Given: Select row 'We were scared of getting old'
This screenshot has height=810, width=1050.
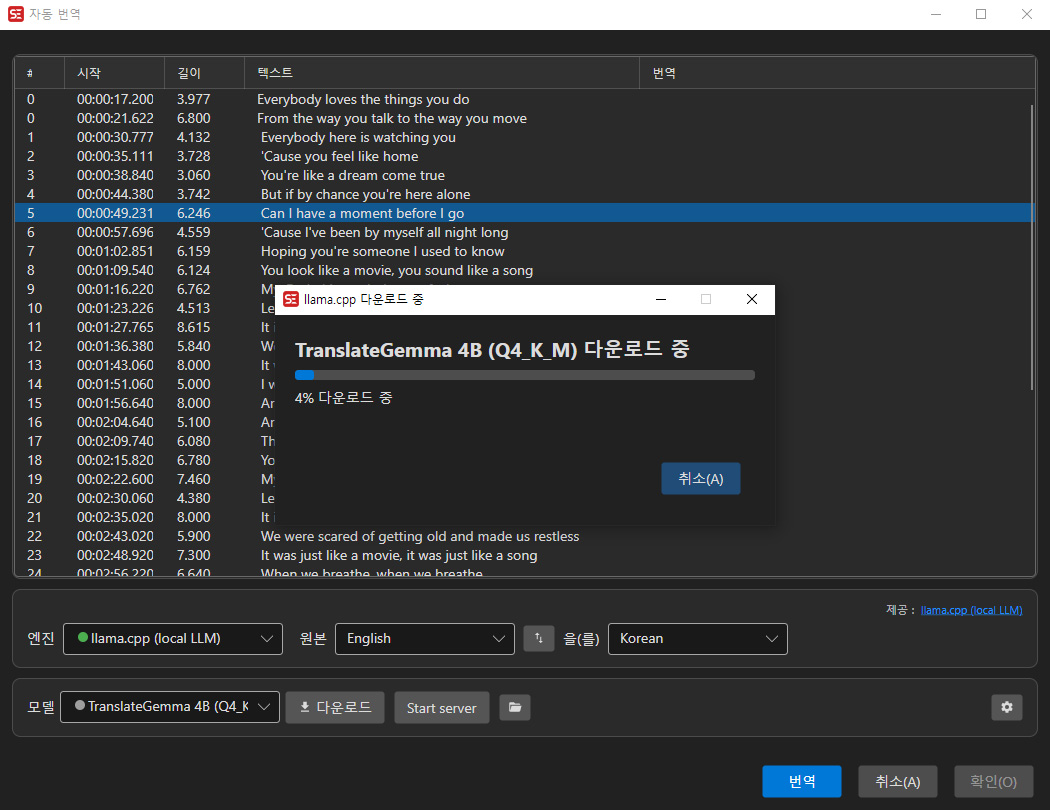Looking at the screenshot, I should pos(524,536).
